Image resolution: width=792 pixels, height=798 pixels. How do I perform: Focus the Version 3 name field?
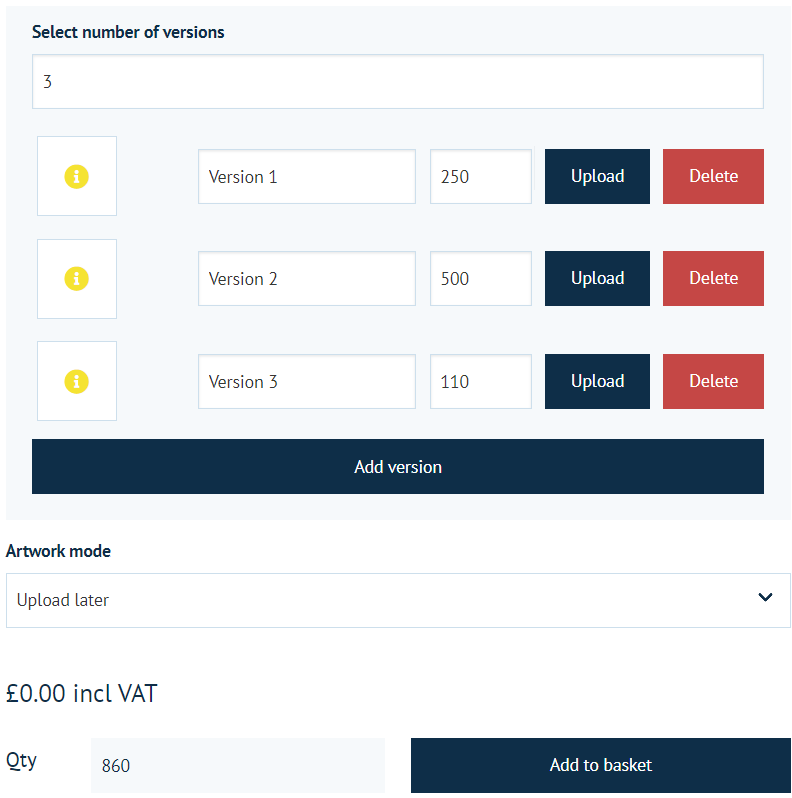pyautogui.click(x=307, y=381)
